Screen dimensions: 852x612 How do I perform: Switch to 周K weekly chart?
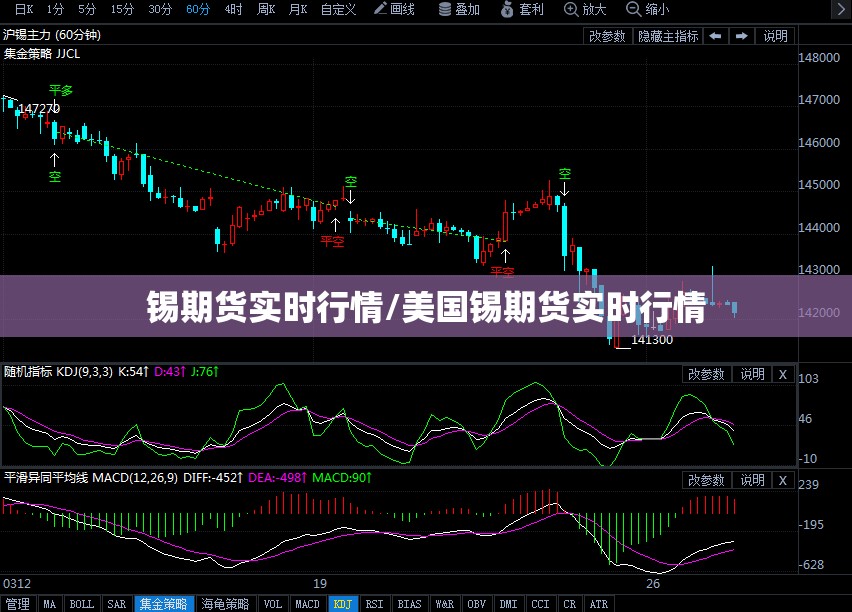(266, 9)
